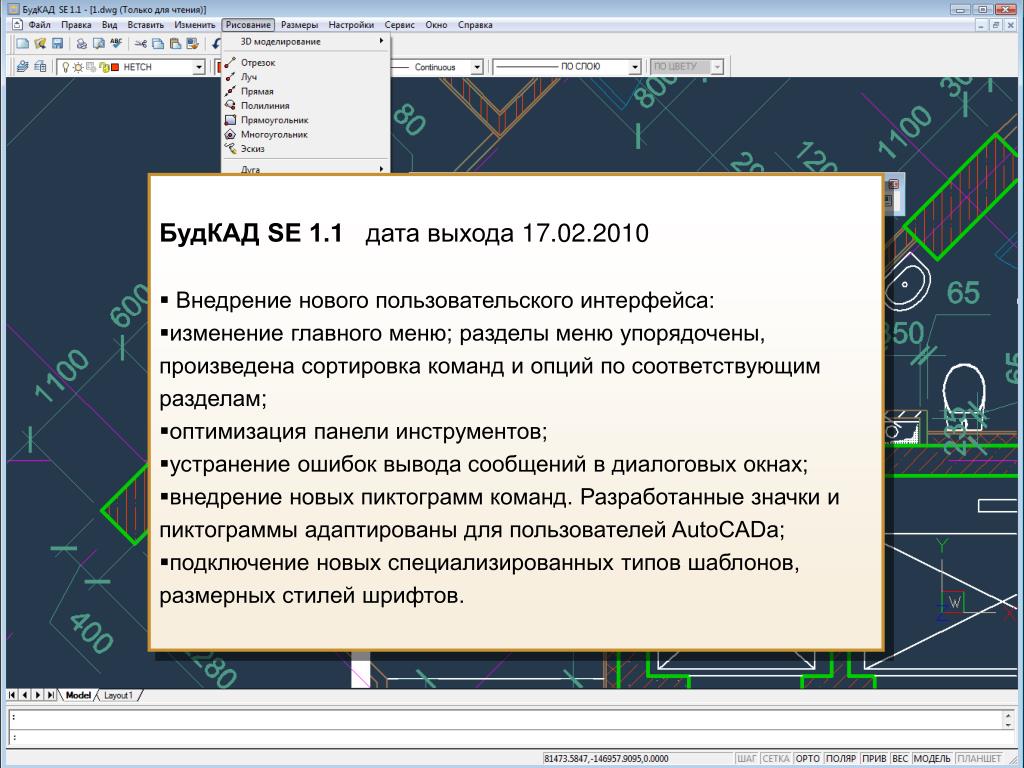Click the Print toolbar icon
Viewport: 1024px width, 768px height.
click(x=82, y=44)
